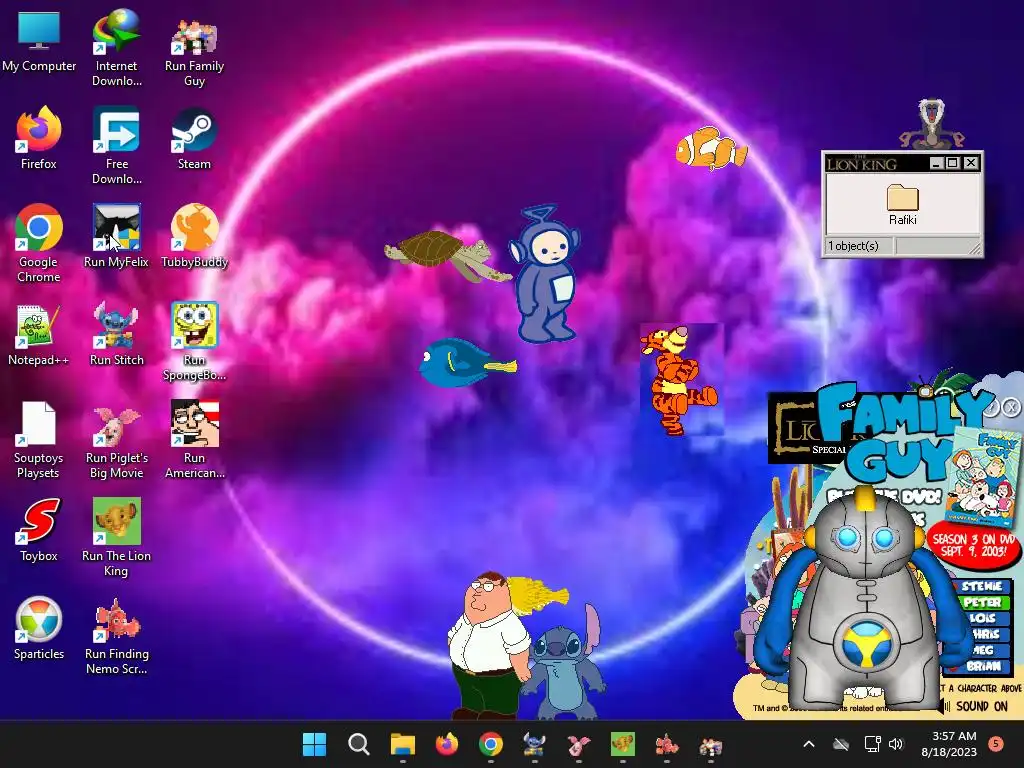Launch the Steam desktop shortcut
Viewport: 1024px width, 768px height.
tap(194, 138)
